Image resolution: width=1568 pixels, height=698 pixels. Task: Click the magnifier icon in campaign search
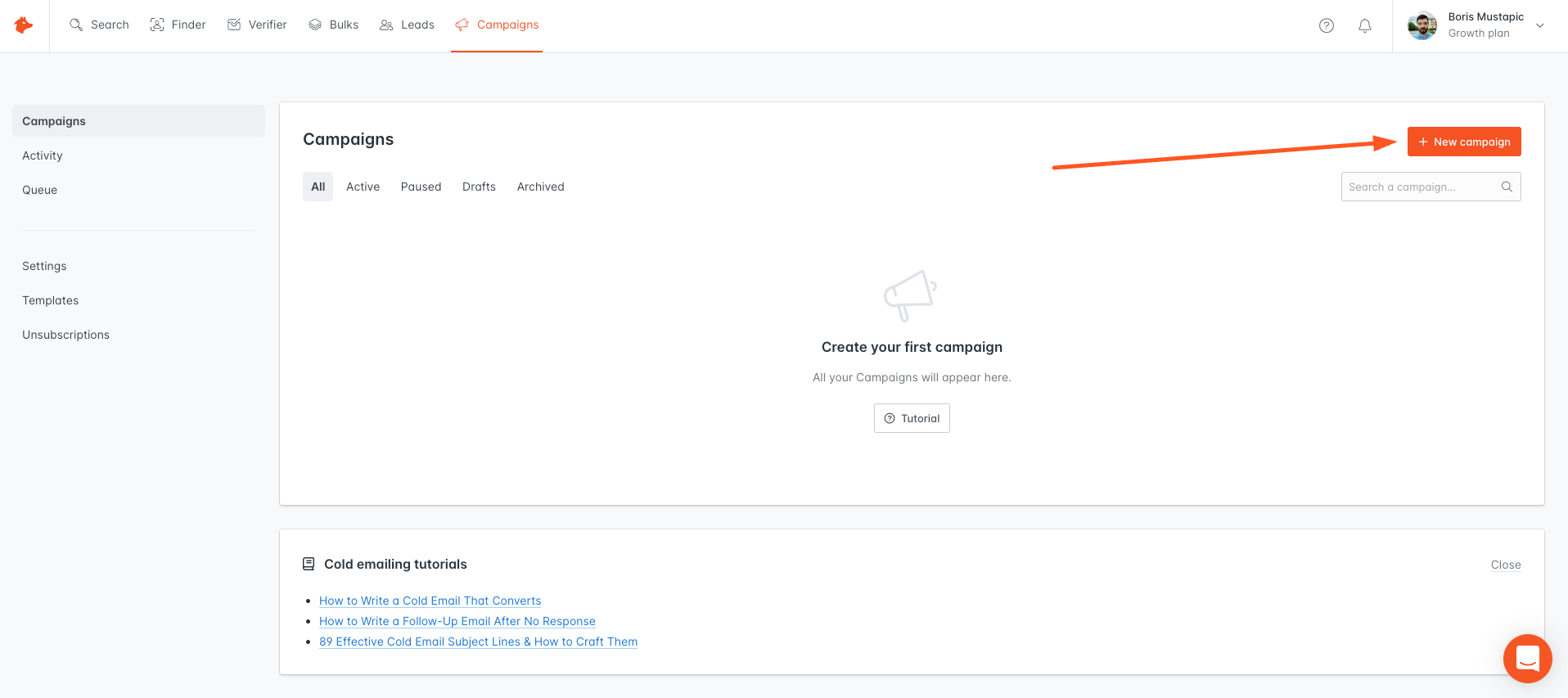tap(1507, 187)
